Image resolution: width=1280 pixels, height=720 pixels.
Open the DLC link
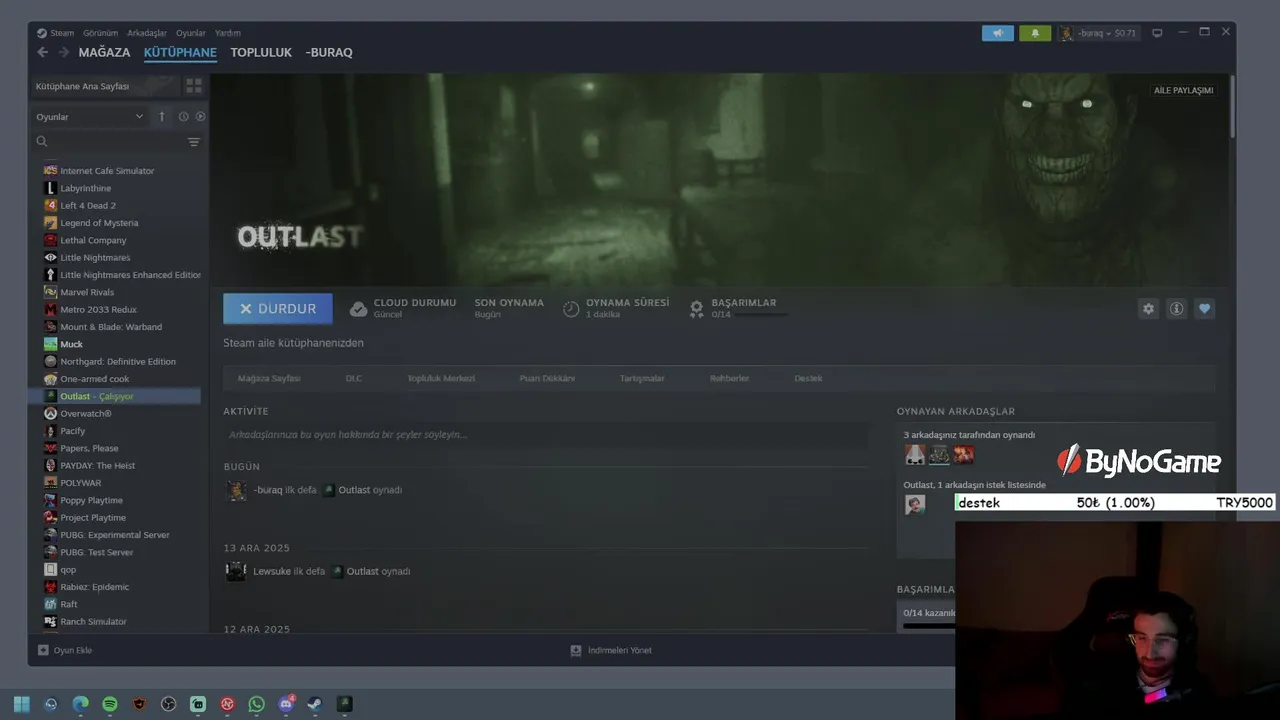click(x=354, y=379)
